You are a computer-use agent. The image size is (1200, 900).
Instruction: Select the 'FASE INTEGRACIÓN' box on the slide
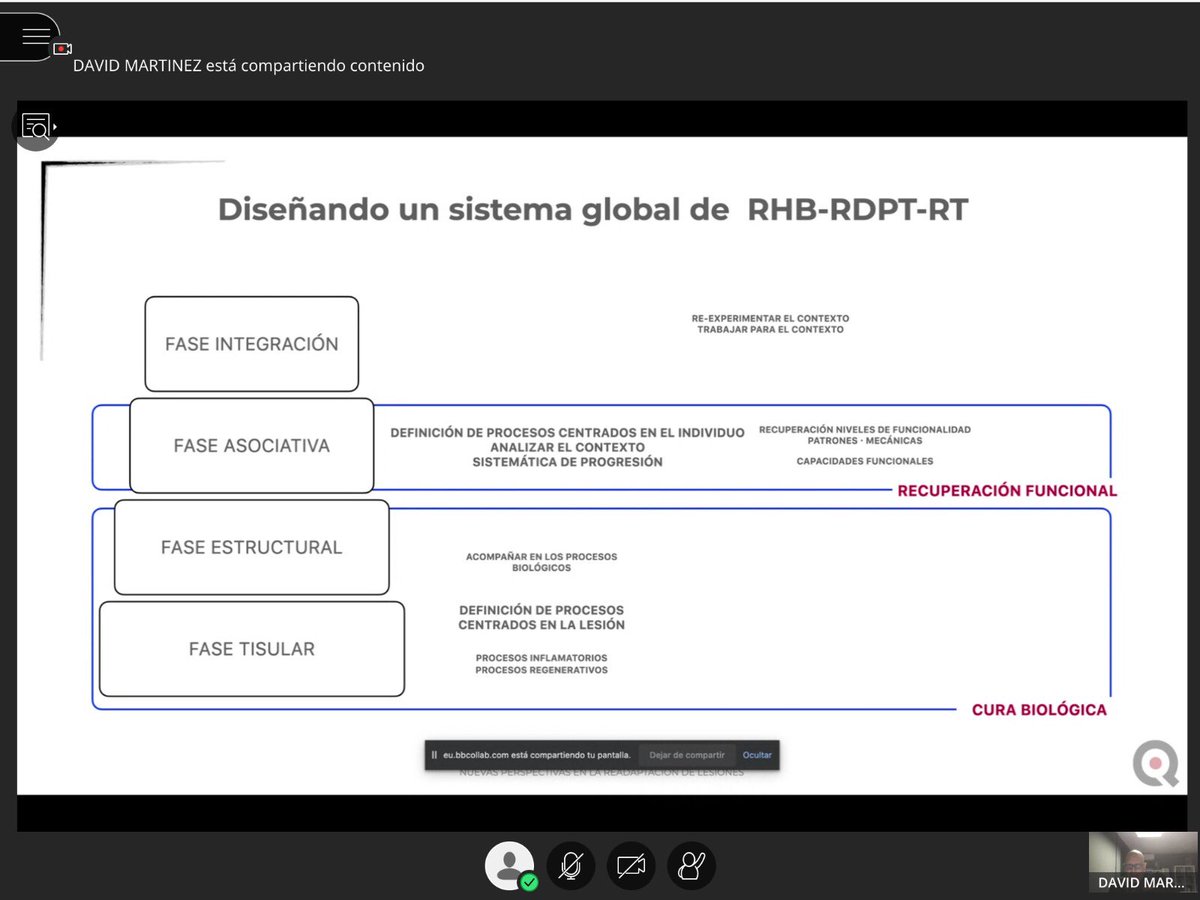coord(252,342)
